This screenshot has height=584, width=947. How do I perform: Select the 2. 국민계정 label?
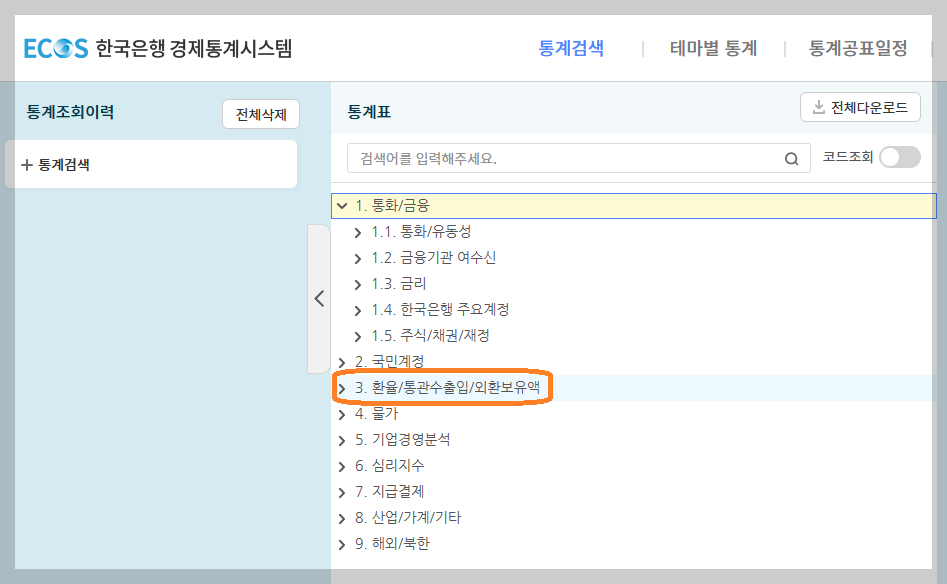tap(390, 362)
